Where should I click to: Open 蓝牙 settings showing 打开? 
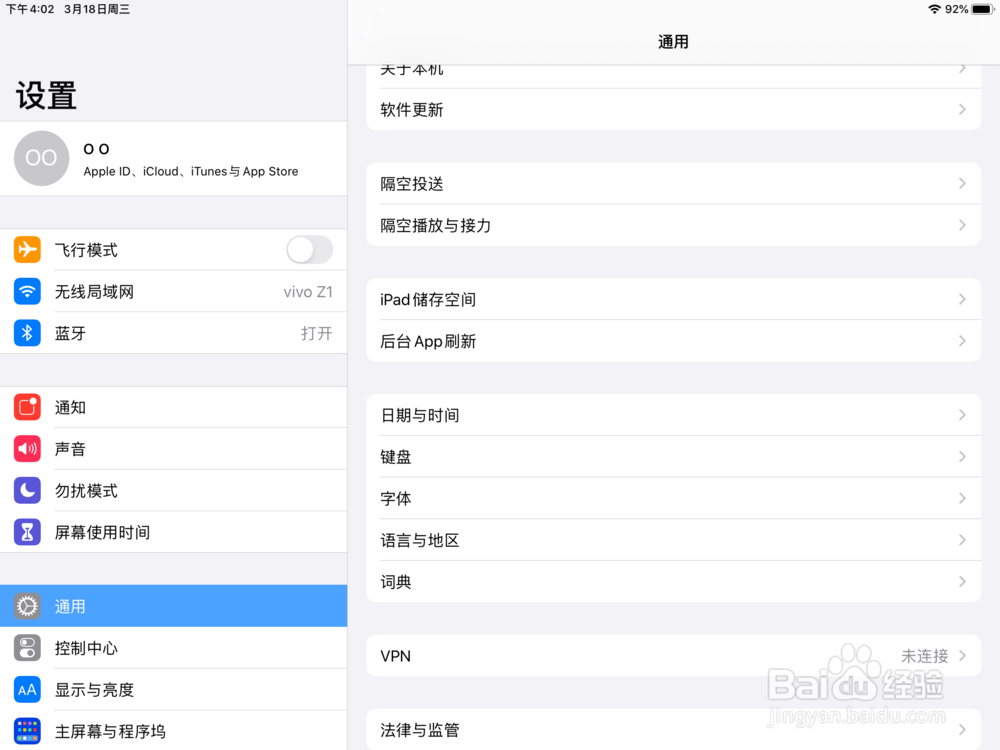click(175, 333)
